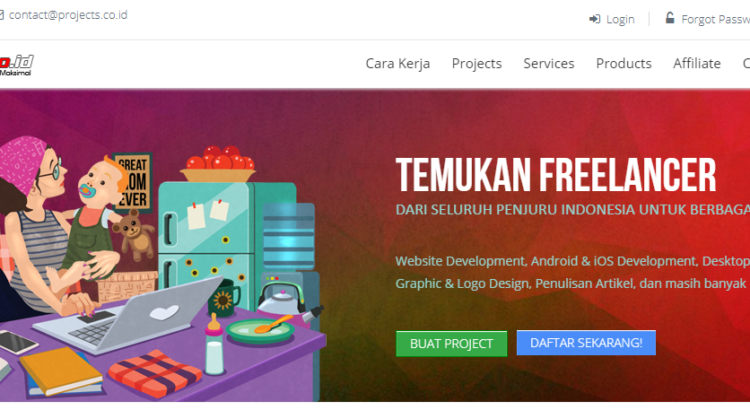The height and width of the screenshot is (410, 750).
Task: Click the contact@projects.co.id email address
Action: coord(68,15)
